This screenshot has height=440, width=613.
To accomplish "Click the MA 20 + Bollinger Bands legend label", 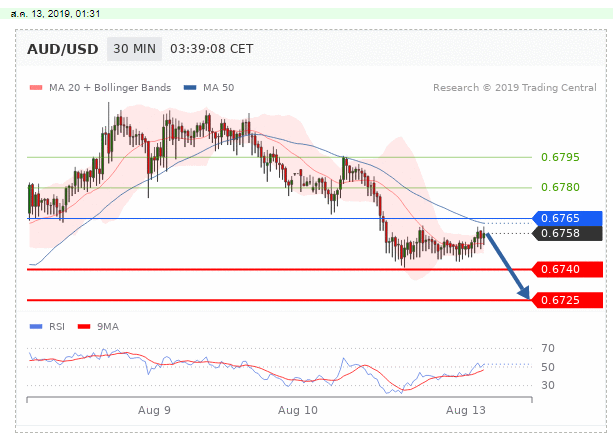I will click(110, 88).
